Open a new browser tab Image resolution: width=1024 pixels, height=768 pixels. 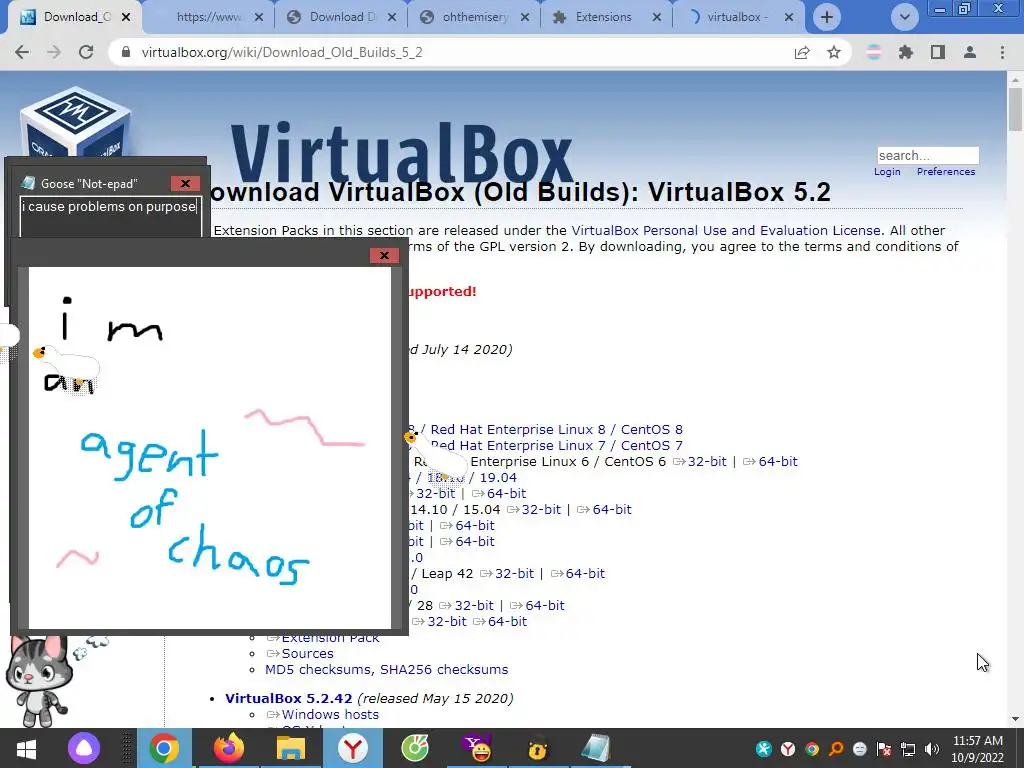[x=827, y=17]
